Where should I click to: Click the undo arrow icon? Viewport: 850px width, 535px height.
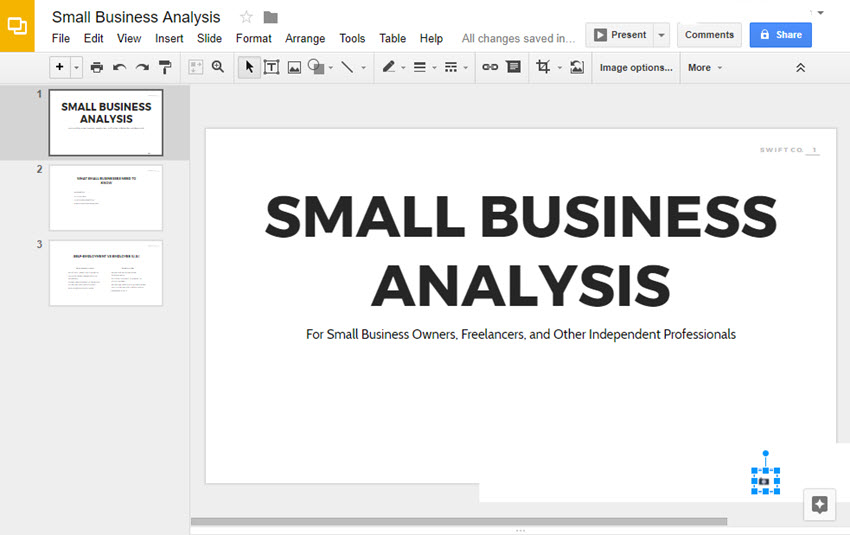(x=120, y=67)
